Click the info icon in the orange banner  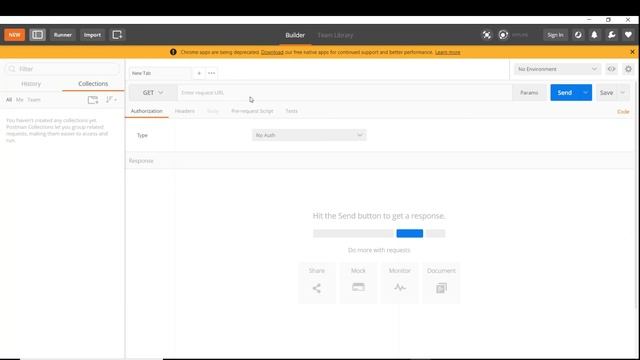(x=173, y=52)
